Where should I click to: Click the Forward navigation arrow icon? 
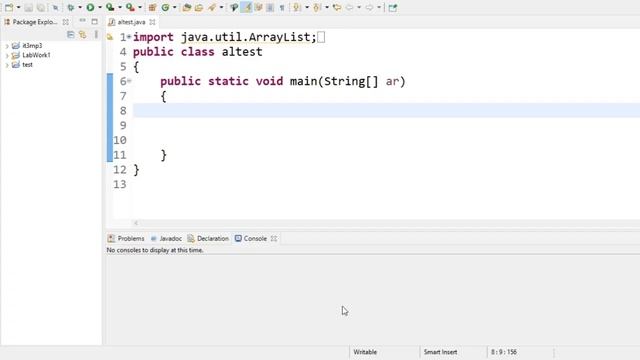[x=369, y=7]
